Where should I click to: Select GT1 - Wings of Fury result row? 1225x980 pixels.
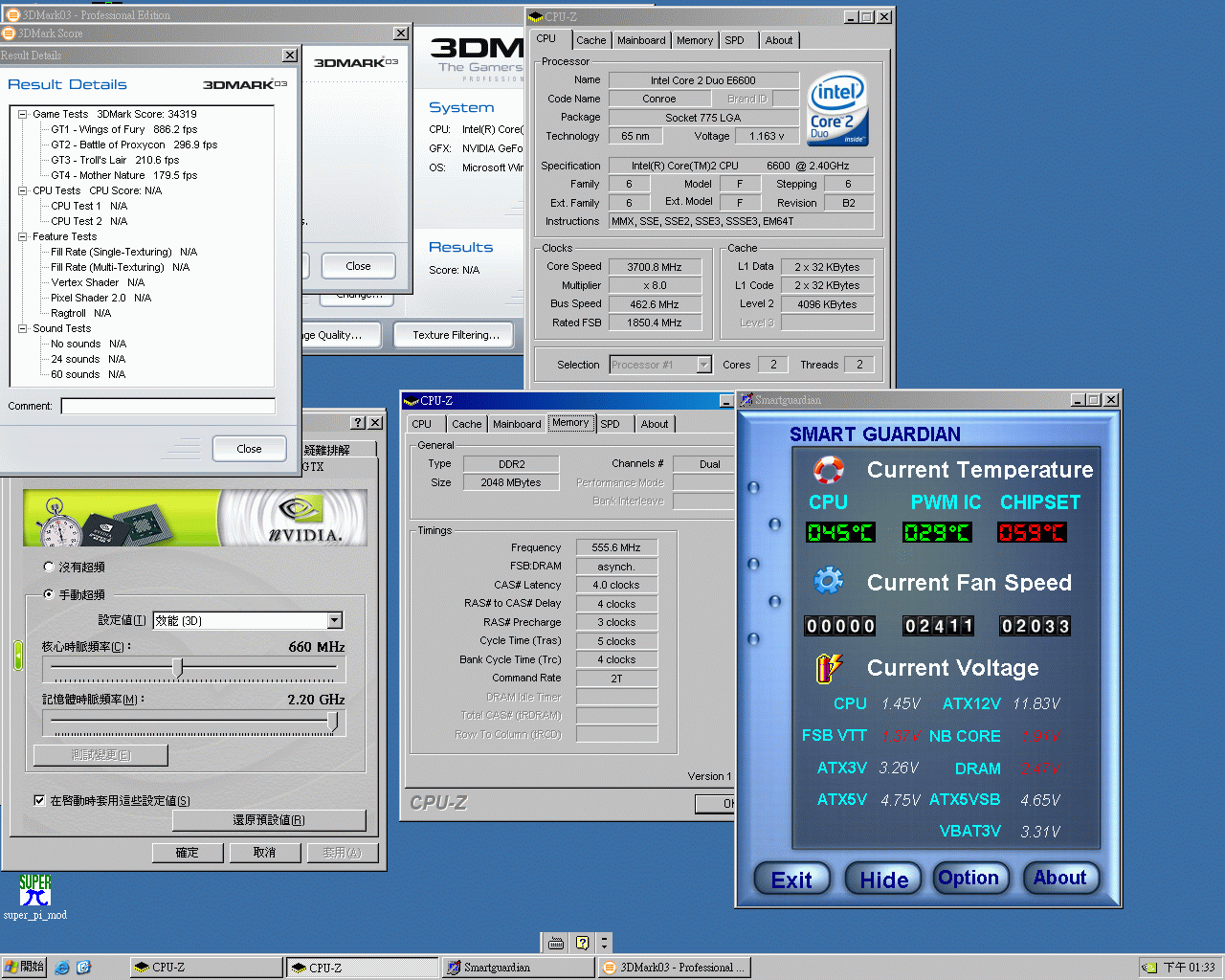pos(124,129)
